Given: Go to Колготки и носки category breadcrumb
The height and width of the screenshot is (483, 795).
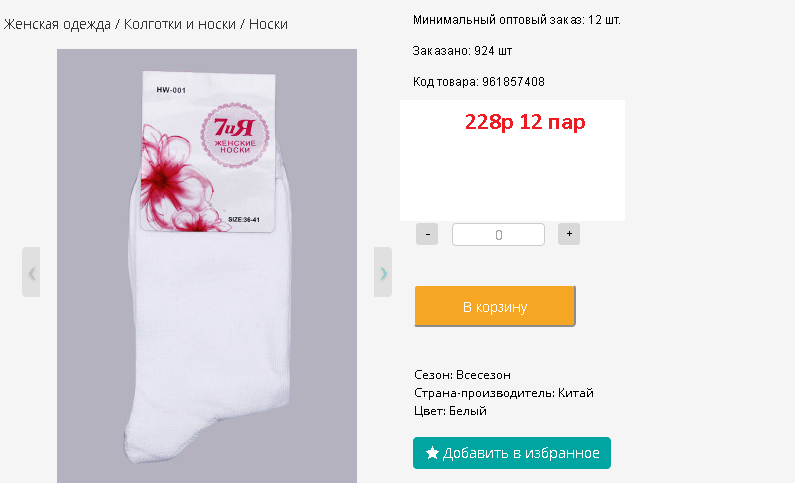Looking at the screenshot, I should (179, 24).
